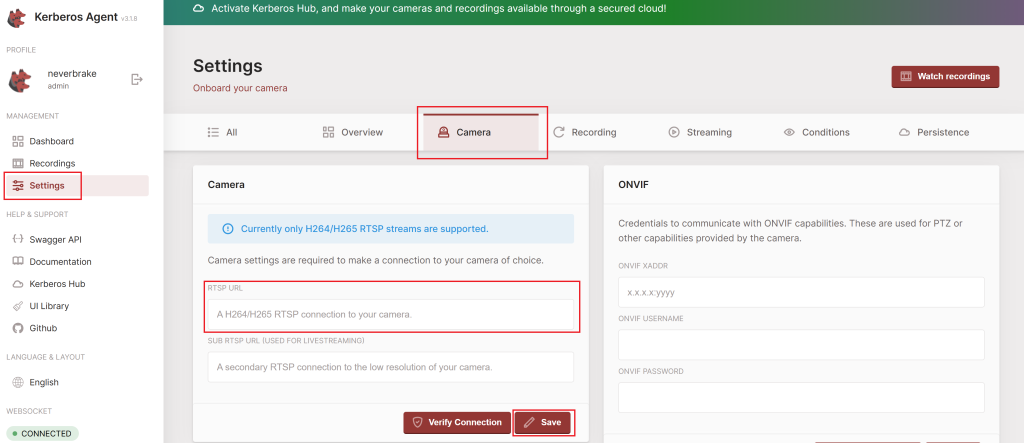Screen dimensions: 1024x443
Task: Click the globe language icon
Action: coord(18,382)
